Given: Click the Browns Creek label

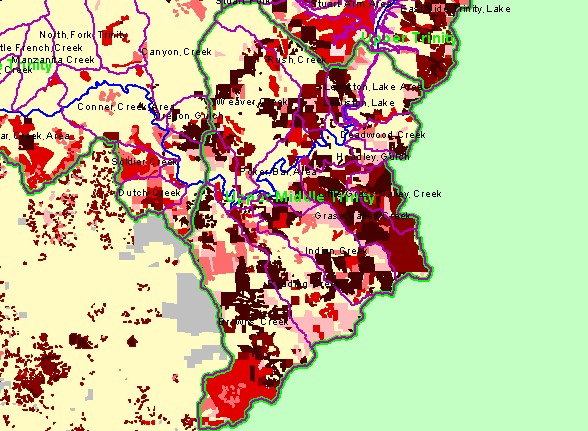Looking at the screenshot, I should click(254, 321).
